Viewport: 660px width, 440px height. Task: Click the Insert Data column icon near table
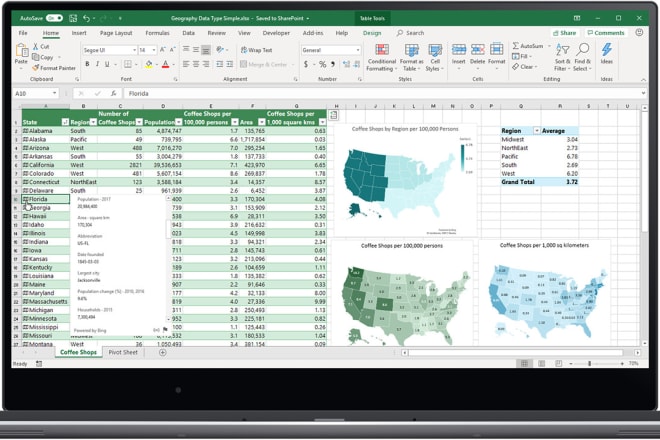(333, 115)
